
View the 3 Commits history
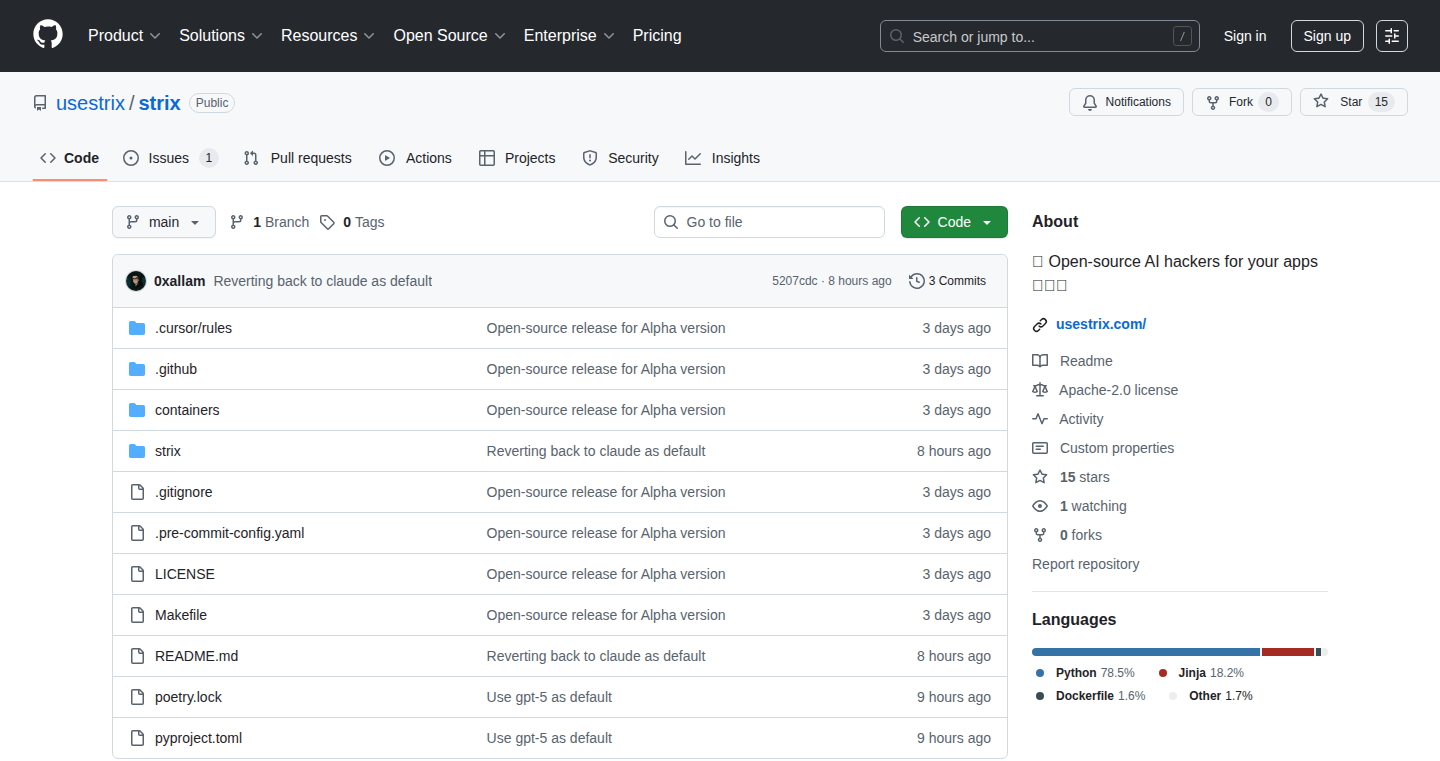(947, 281)
